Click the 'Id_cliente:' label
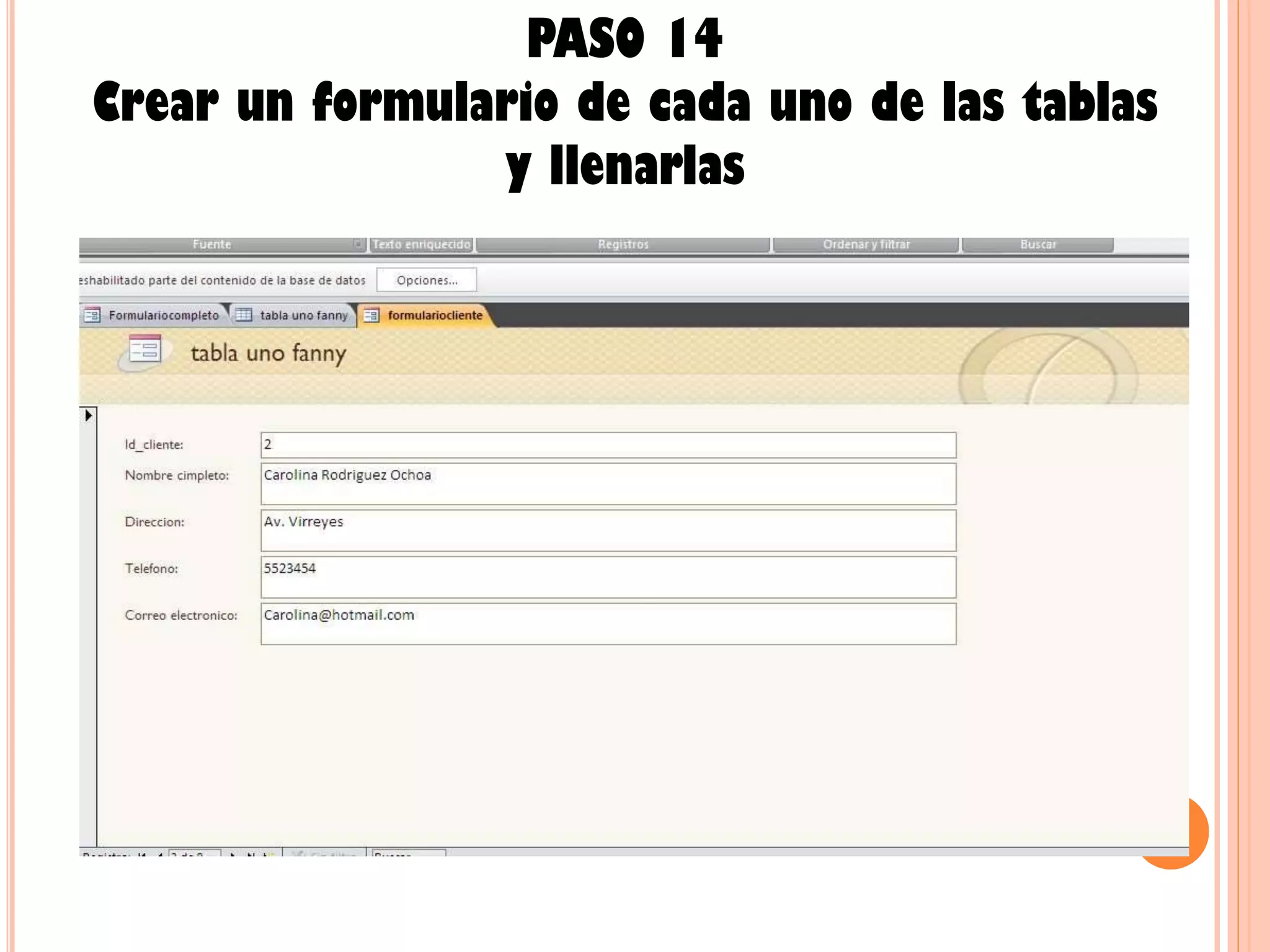The image size is (1270, 952). pyautogui.click(x=154, y=444)
